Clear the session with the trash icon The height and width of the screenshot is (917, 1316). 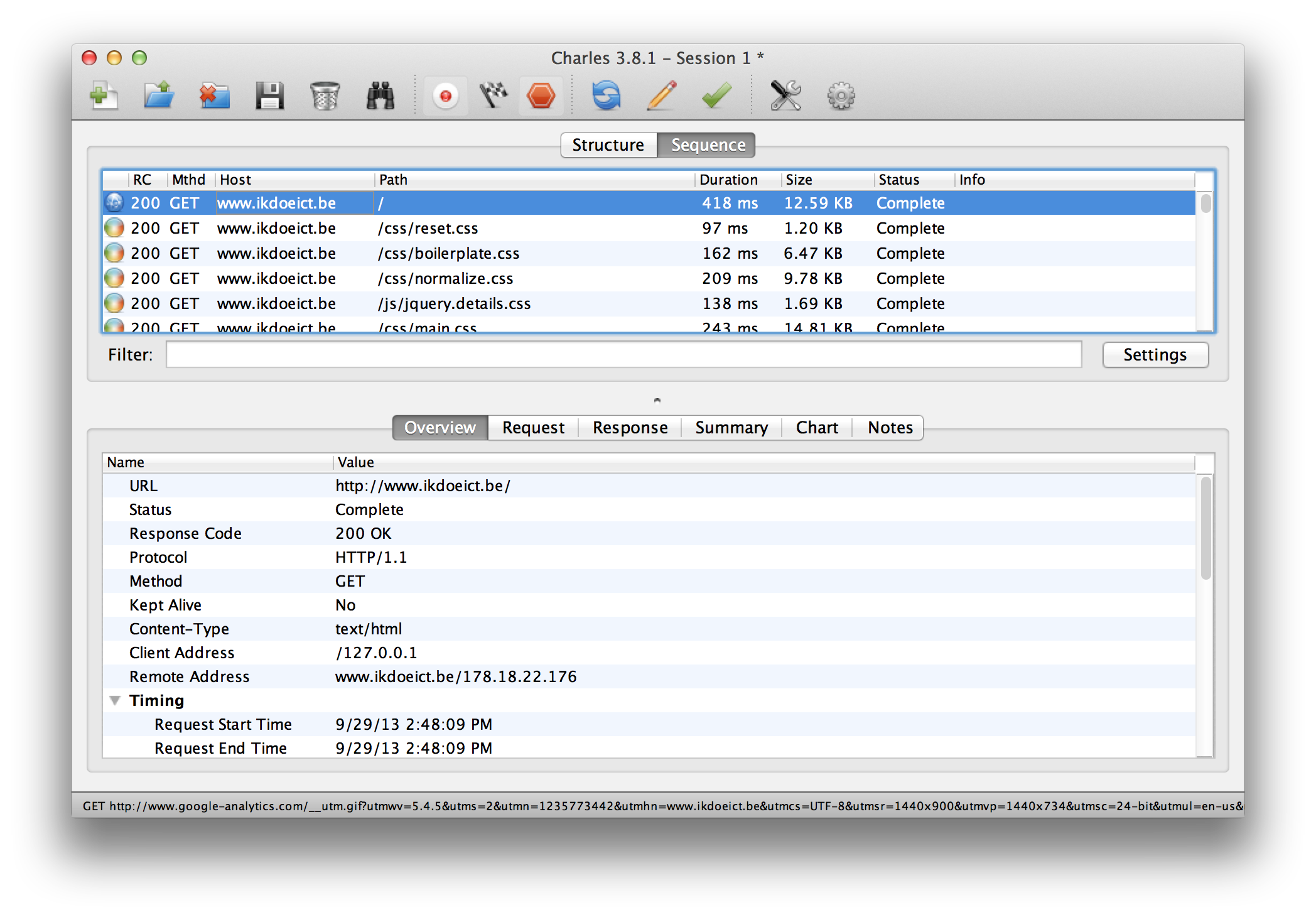(325, 95)
